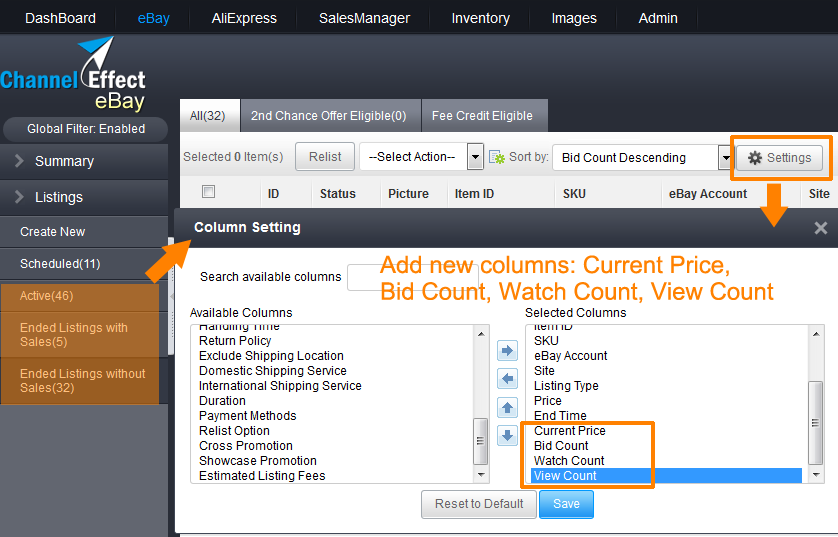
Task: Switch to the All(32) tab
Action: tap(209, 115)
